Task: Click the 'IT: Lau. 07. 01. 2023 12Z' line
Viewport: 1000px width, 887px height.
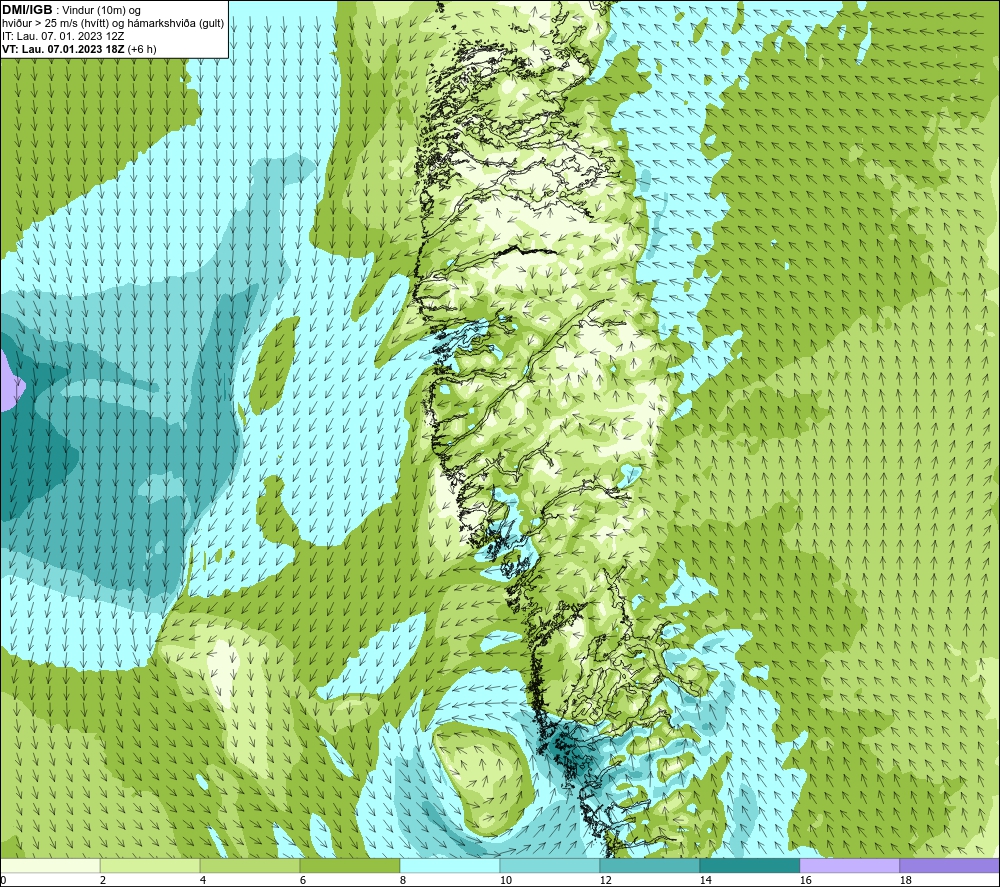Action: [x=63, y=36]
